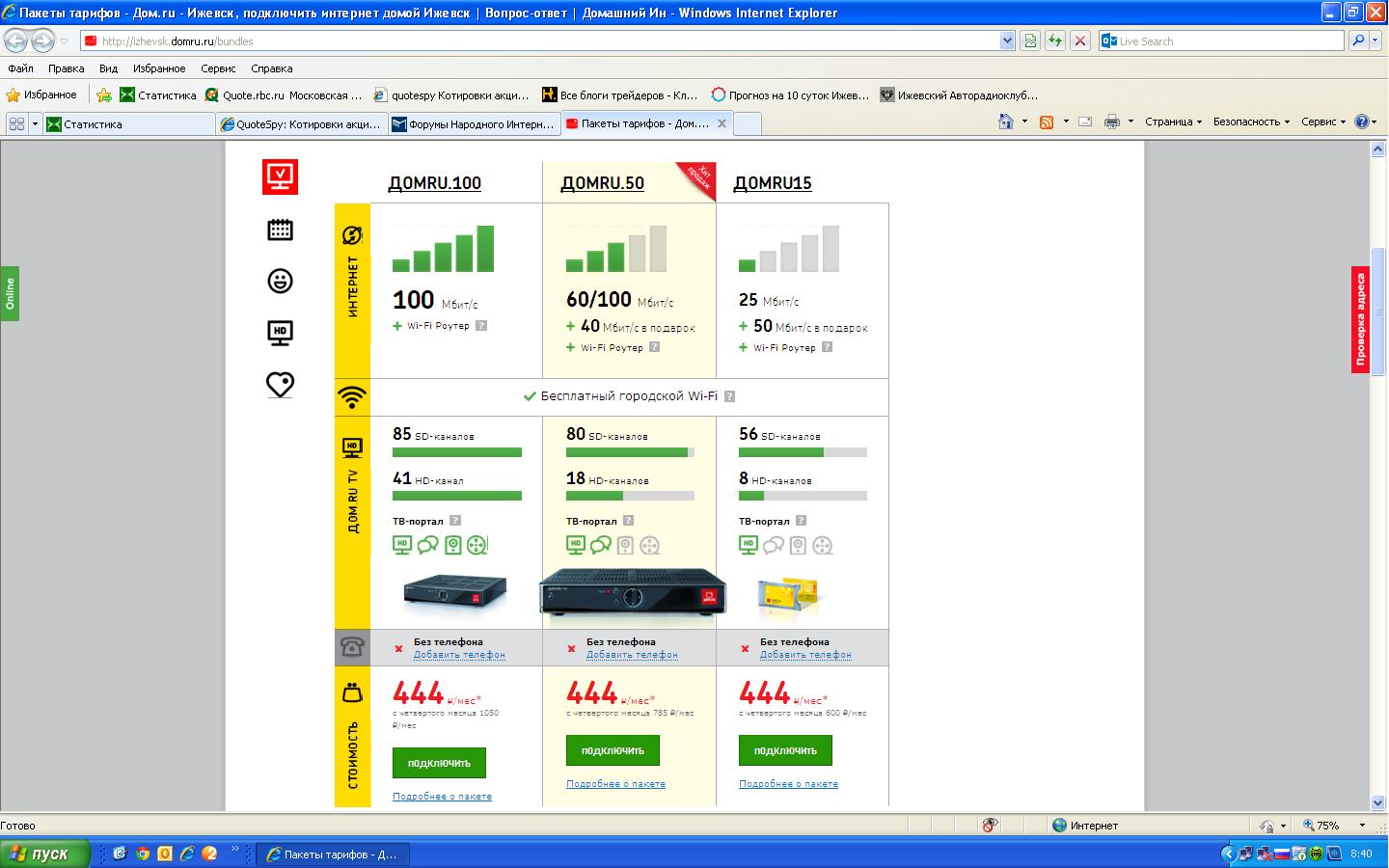
Task: Open the heart favorites sidebar icon
Action: pos(280,385)
